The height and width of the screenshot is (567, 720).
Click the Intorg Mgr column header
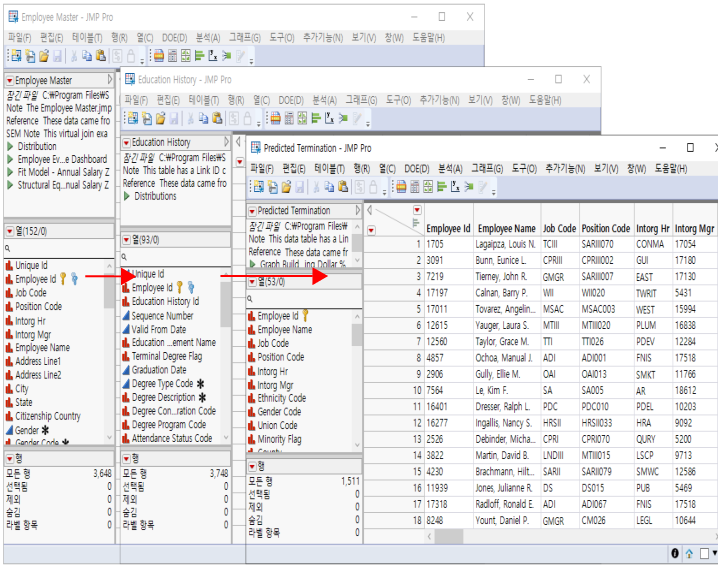pyautogui.click(x=694, y=229)
